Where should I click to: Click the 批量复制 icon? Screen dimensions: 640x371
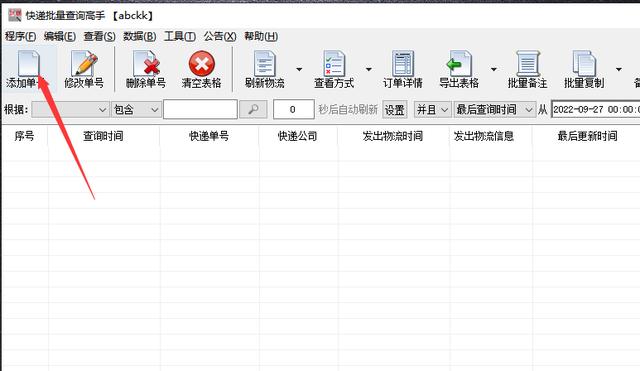pyautogui.click(x=584, y=63)
